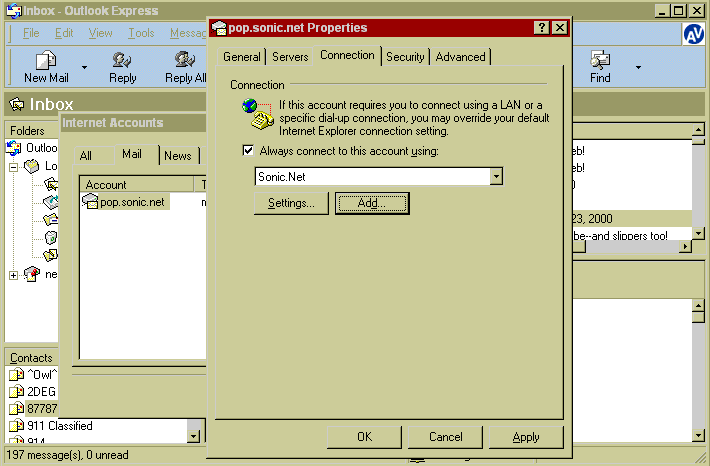Click the Add... button
Viewport: 710px width, 466px height.
(372, 203)
